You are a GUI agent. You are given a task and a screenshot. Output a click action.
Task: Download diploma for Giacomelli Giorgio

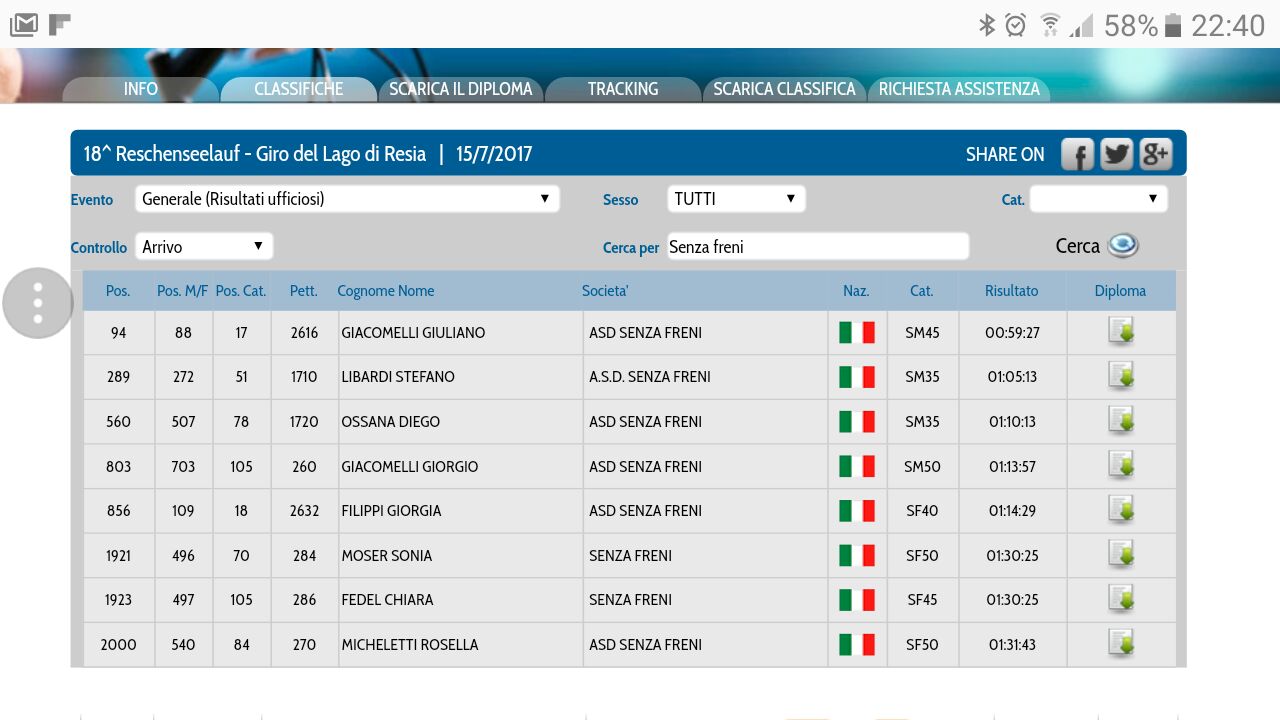click(x=1121, y=466)
